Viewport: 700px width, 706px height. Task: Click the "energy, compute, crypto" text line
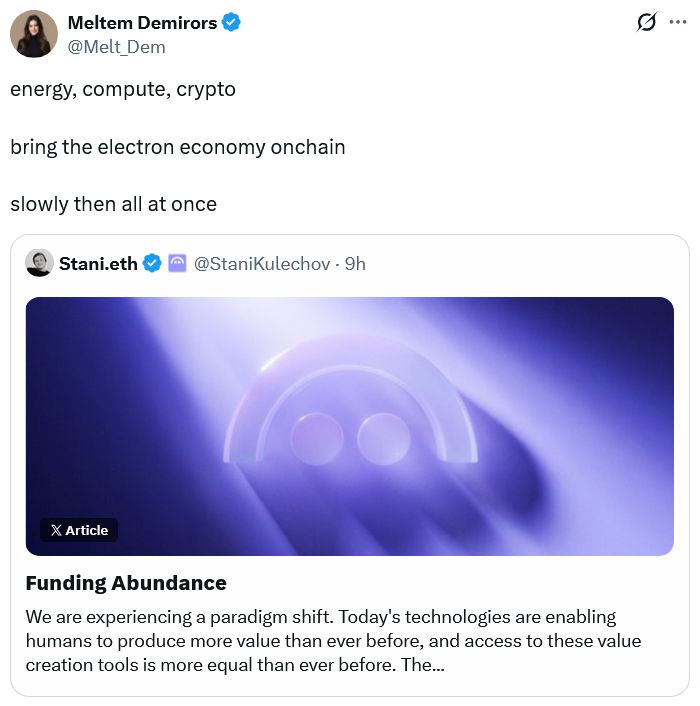point(123,89)
